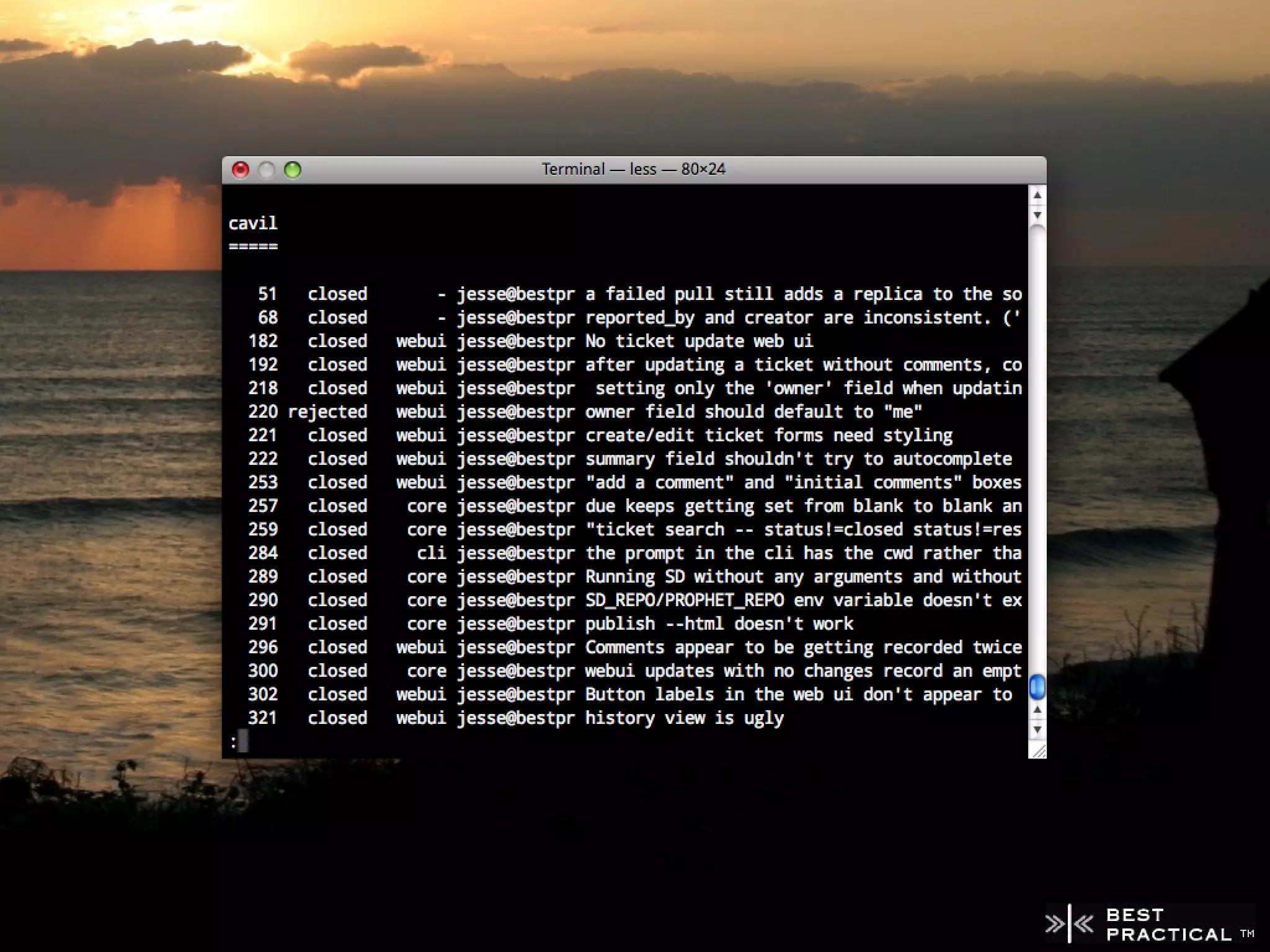Click scroll-up arrow at scrollbar top
This screenshot has width=1270, height=952.
coord(1037,196)
